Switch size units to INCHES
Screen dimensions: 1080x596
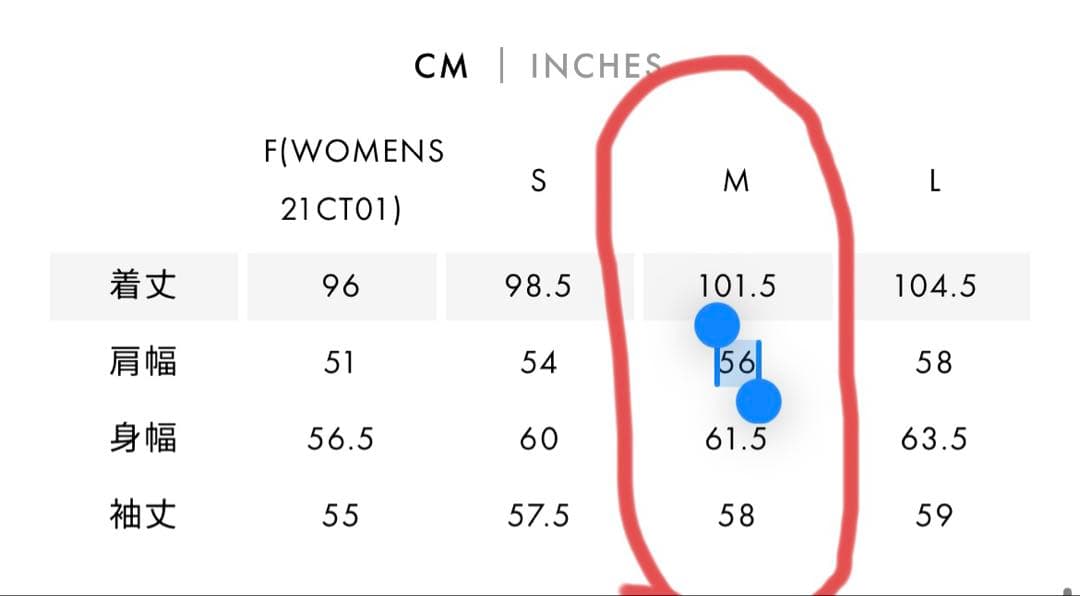point(595,67)
